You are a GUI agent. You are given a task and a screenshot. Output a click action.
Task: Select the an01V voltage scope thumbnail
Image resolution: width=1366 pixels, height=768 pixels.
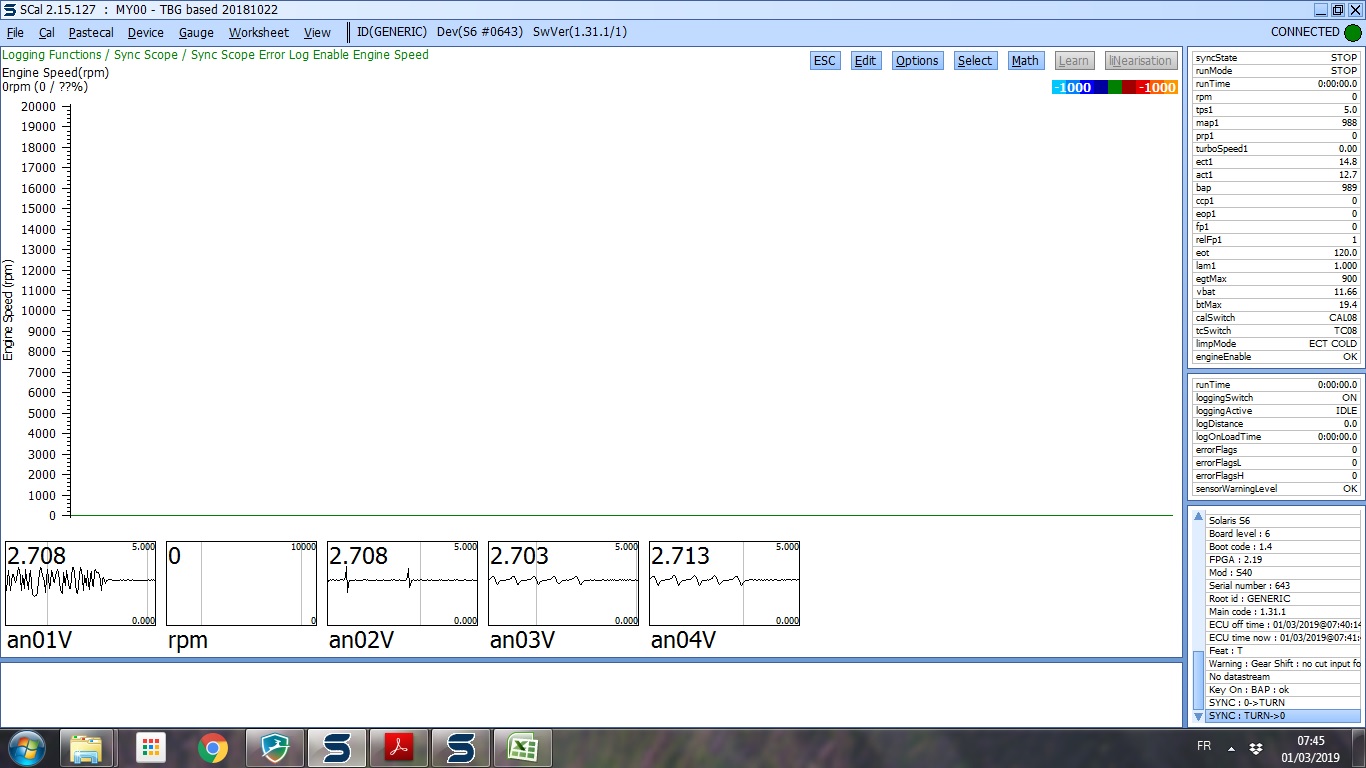coord(81,584)
